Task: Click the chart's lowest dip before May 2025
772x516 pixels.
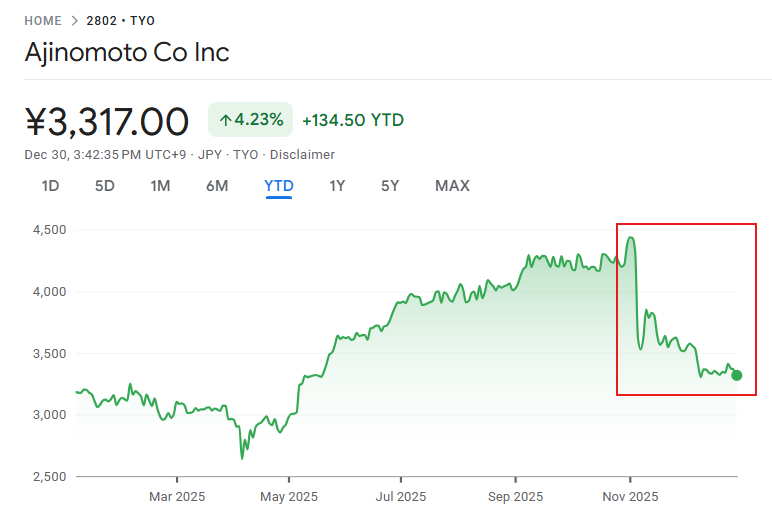Action: tap(242, 458)
